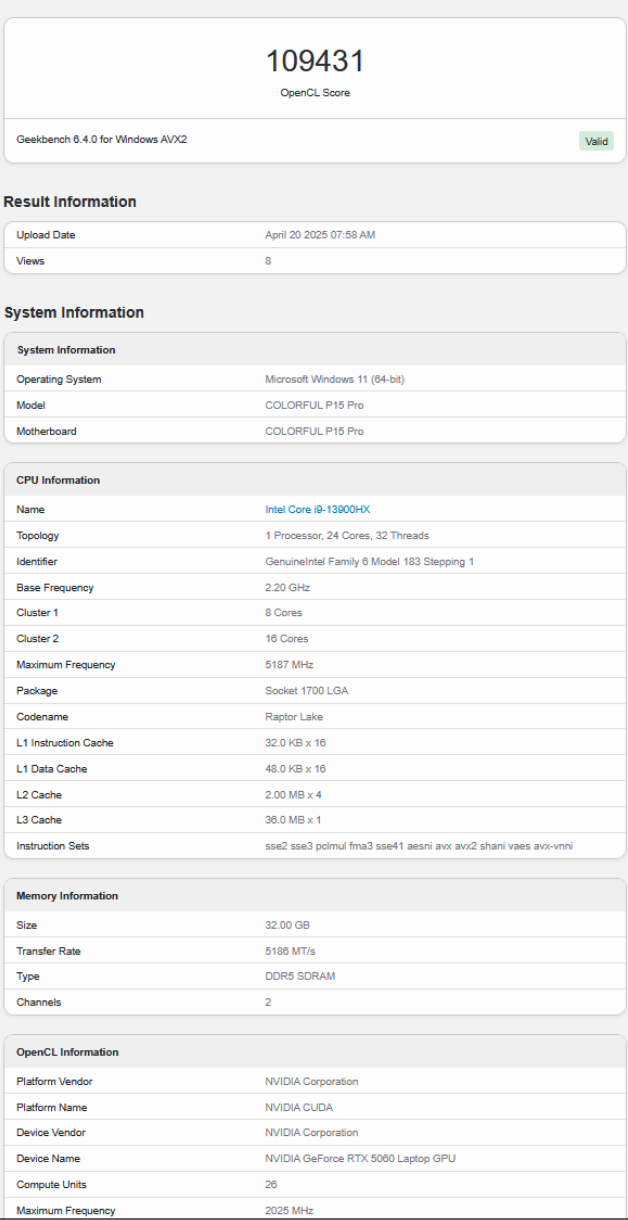Select the OpenCL Score value 109431
The width and height of the screenshot is (628, 1220).
tap(314, 62)
